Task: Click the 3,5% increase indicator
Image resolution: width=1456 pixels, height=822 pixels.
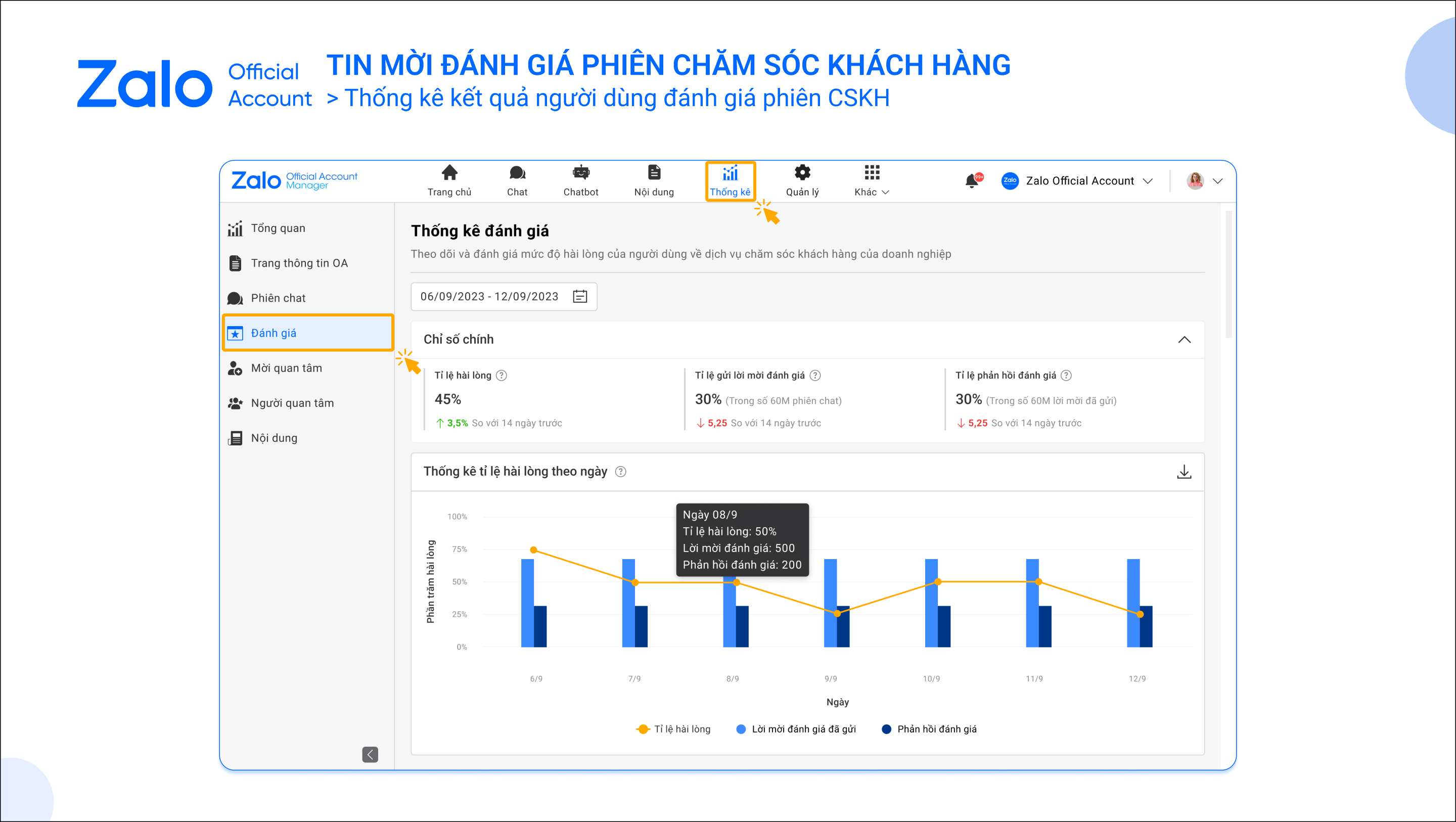Action: click(x=451, y=424)
